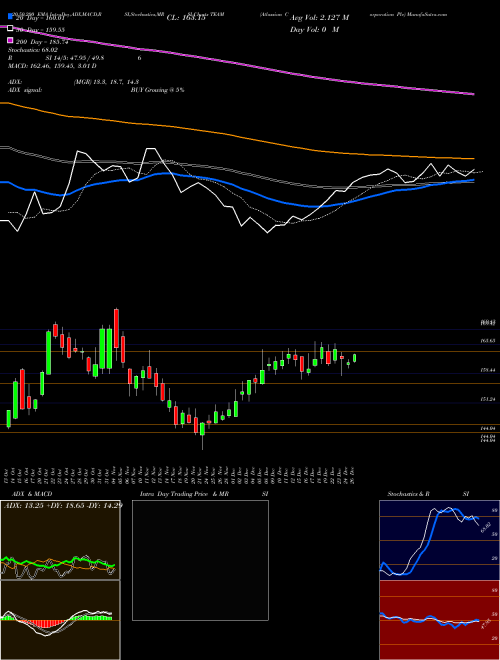Click the 163.63 price axis label

(488, 340)
